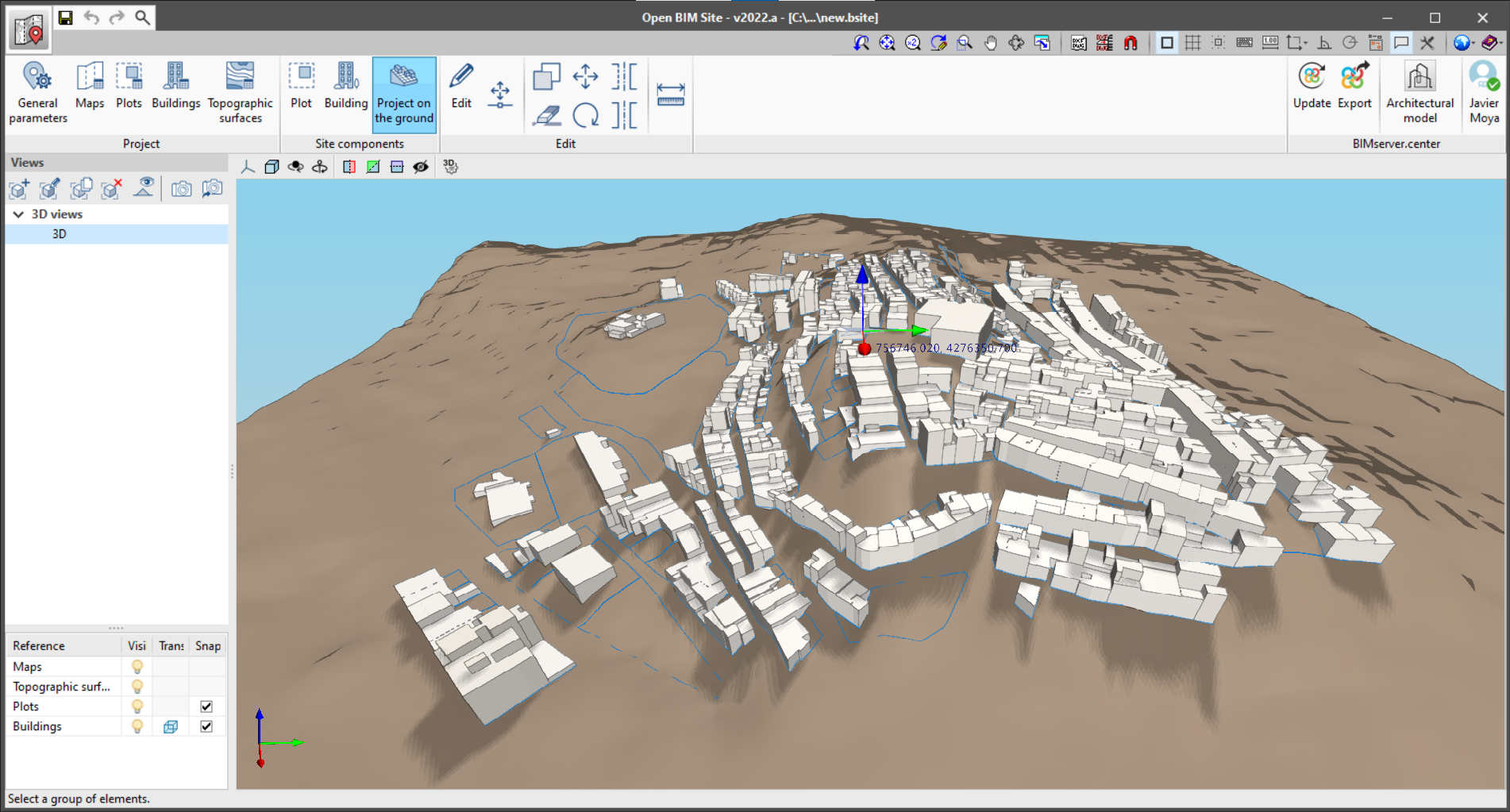Disable the Buildings snap checkbox
The width and height of the screenshot is (1510, 812).
(206, 725)
